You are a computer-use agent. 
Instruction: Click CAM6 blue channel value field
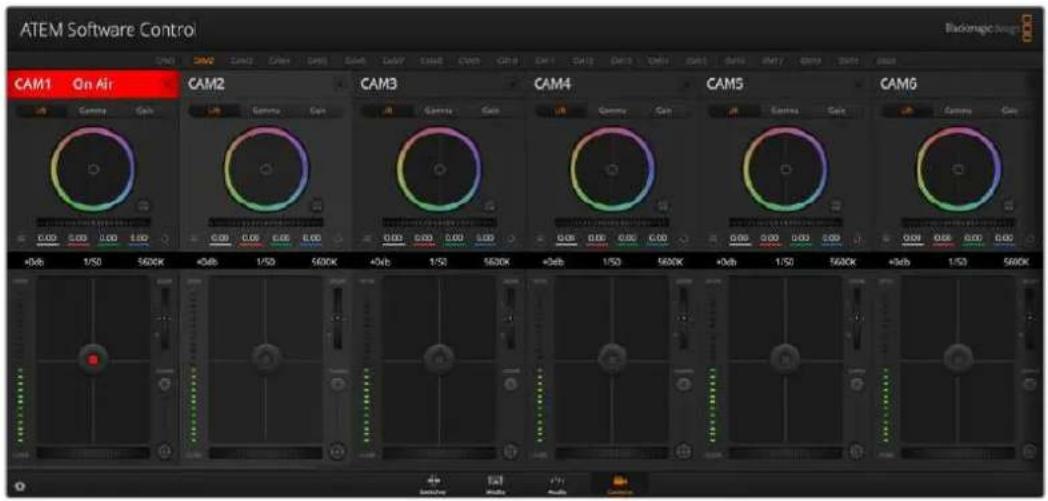pos(1006,237)
